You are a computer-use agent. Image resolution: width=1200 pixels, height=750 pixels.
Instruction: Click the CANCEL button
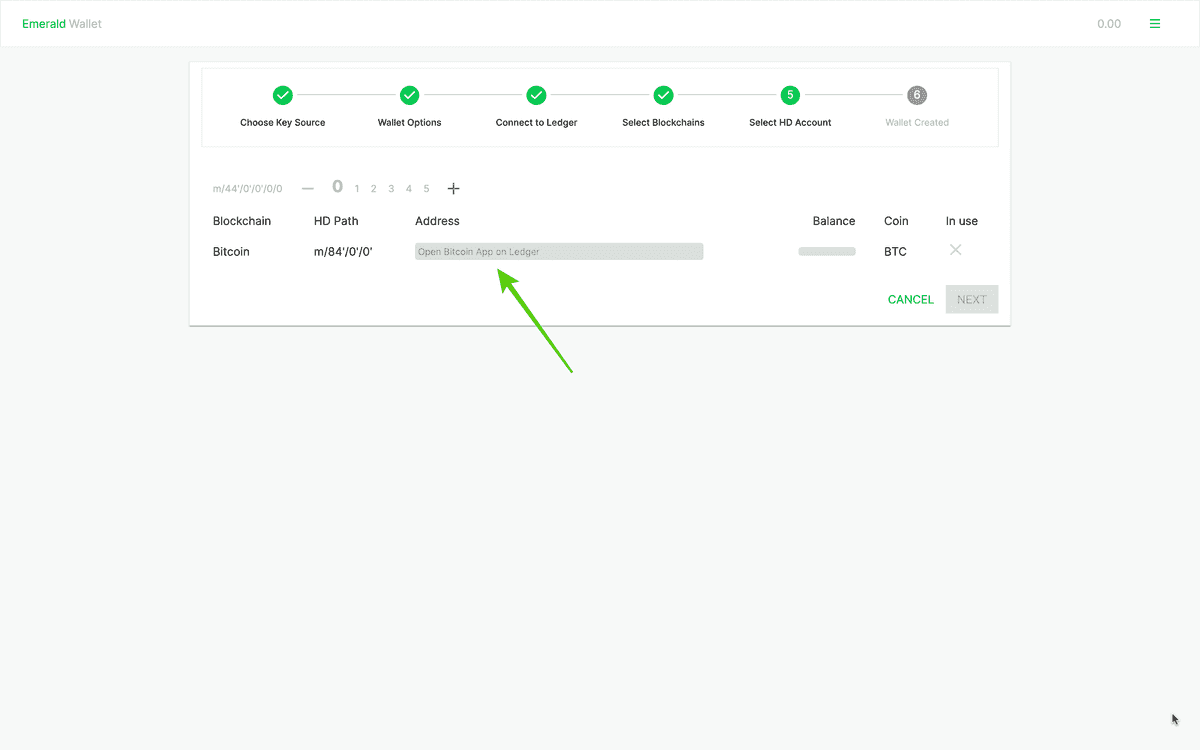(x=910, y=299)
